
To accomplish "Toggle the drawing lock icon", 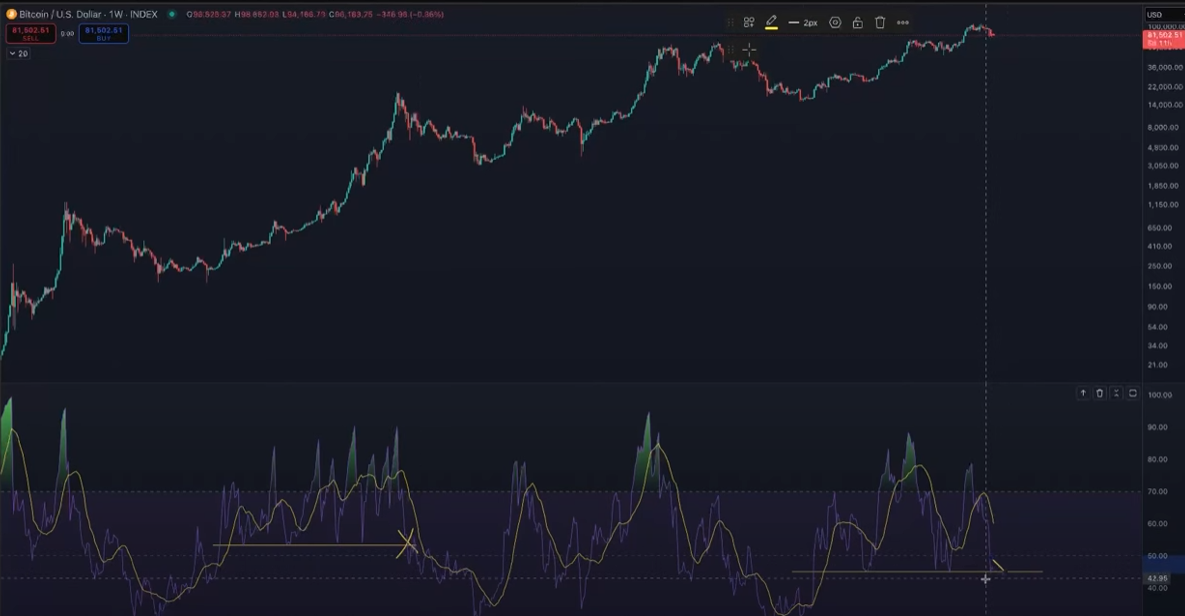I will (x=858, y=23).
